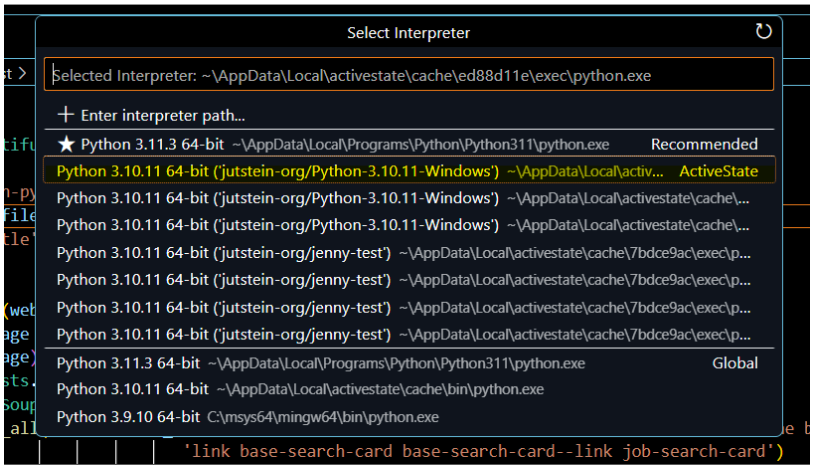This screenshot has width=814, height=470.
Task: Focus the Selected Interpreter search field
Action: tap(409, 74)
